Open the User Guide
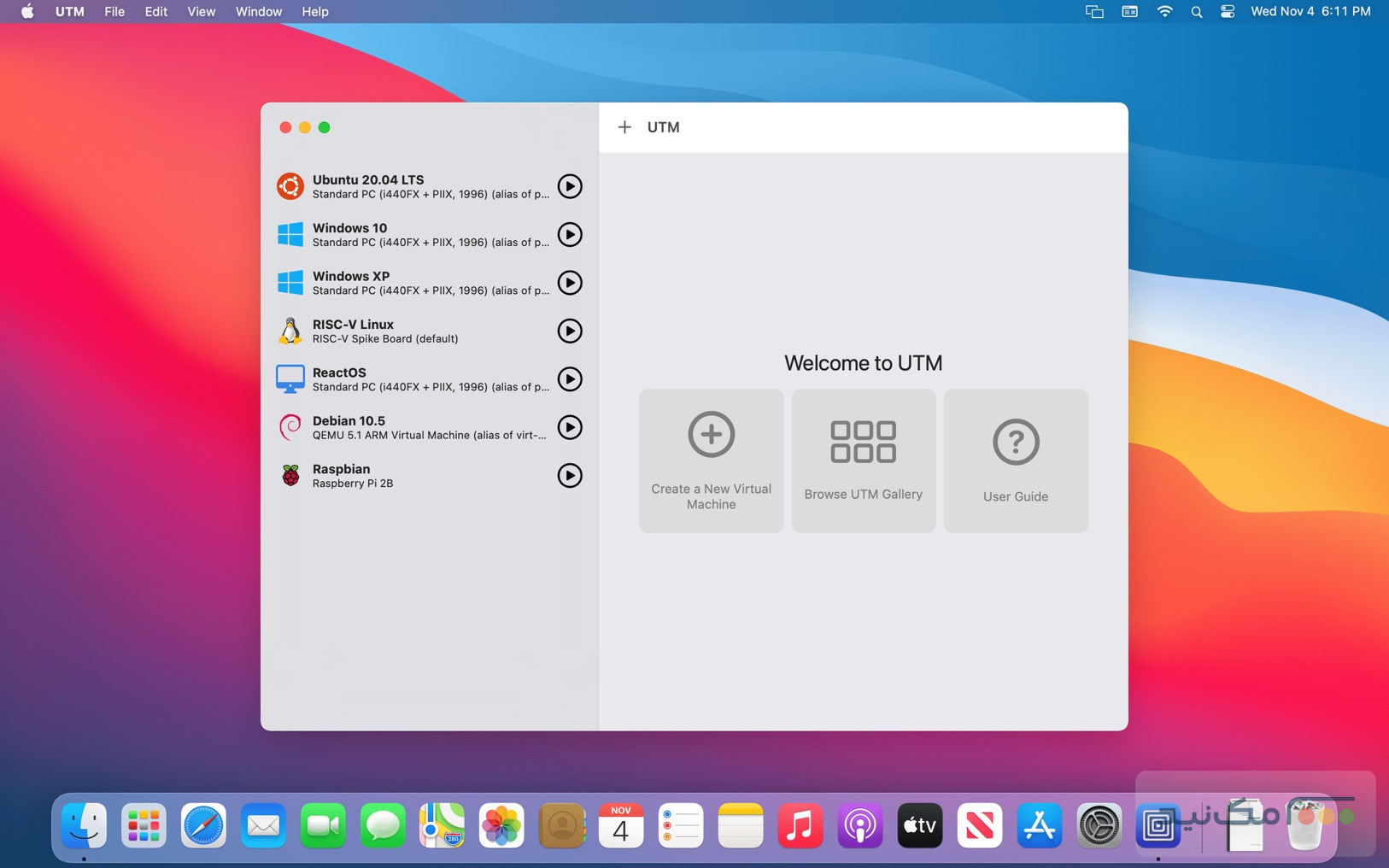 tap(1016, 460)
